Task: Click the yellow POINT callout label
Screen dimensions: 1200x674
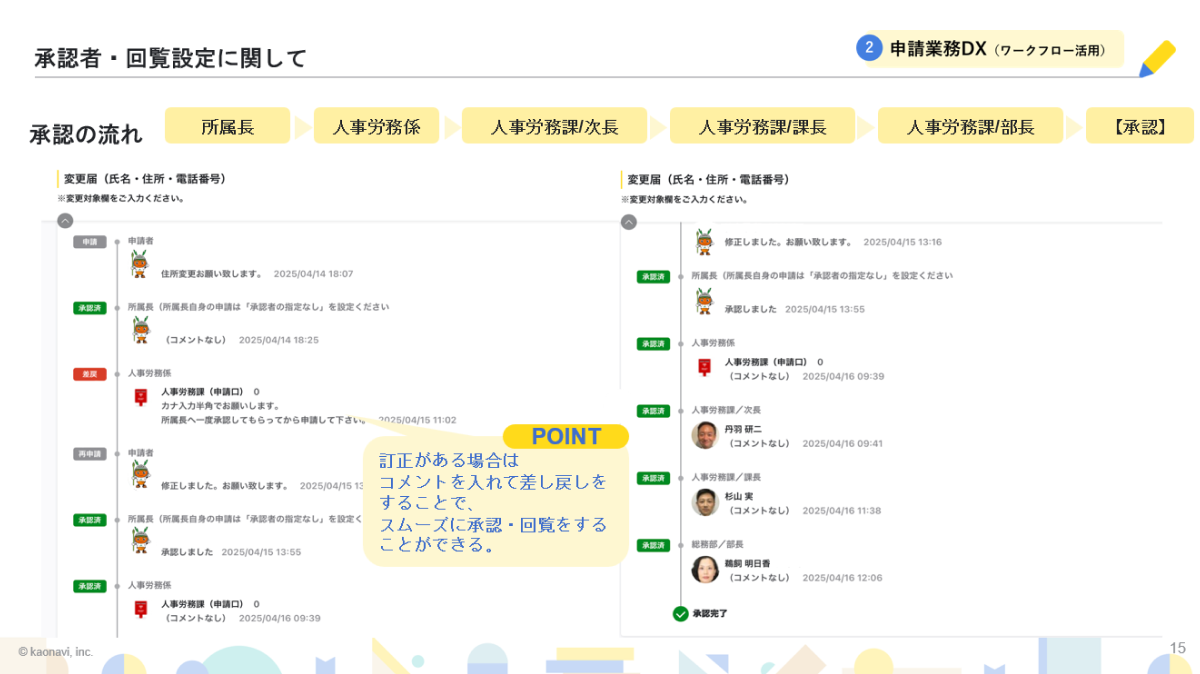Action: [x=565, y=436]
